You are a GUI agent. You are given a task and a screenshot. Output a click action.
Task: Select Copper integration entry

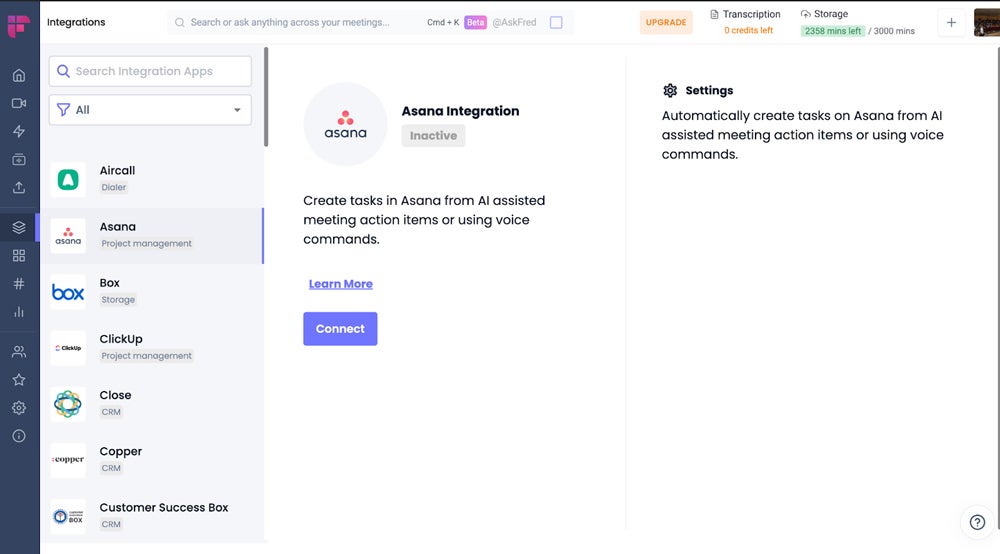[152, 460]
